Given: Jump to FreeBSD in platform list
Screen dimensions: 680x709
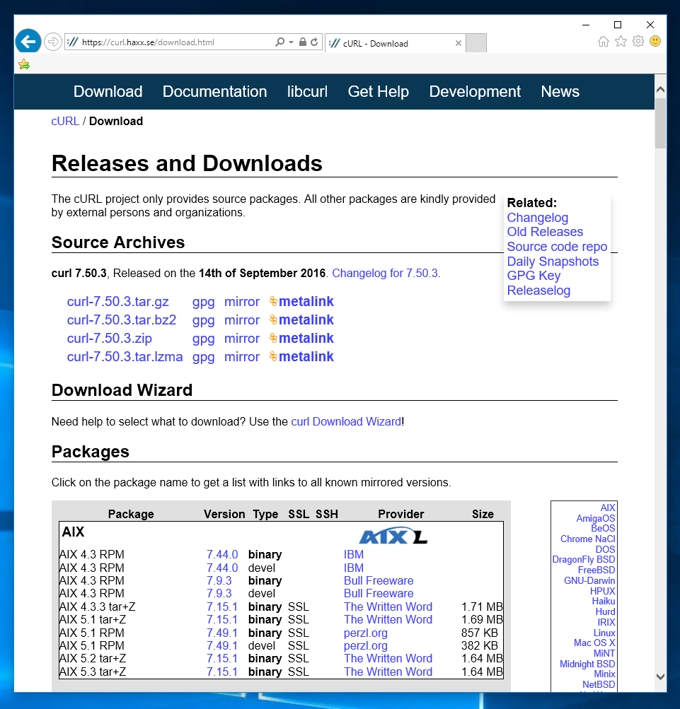Looking at the screenshot, I should (596, 570).
